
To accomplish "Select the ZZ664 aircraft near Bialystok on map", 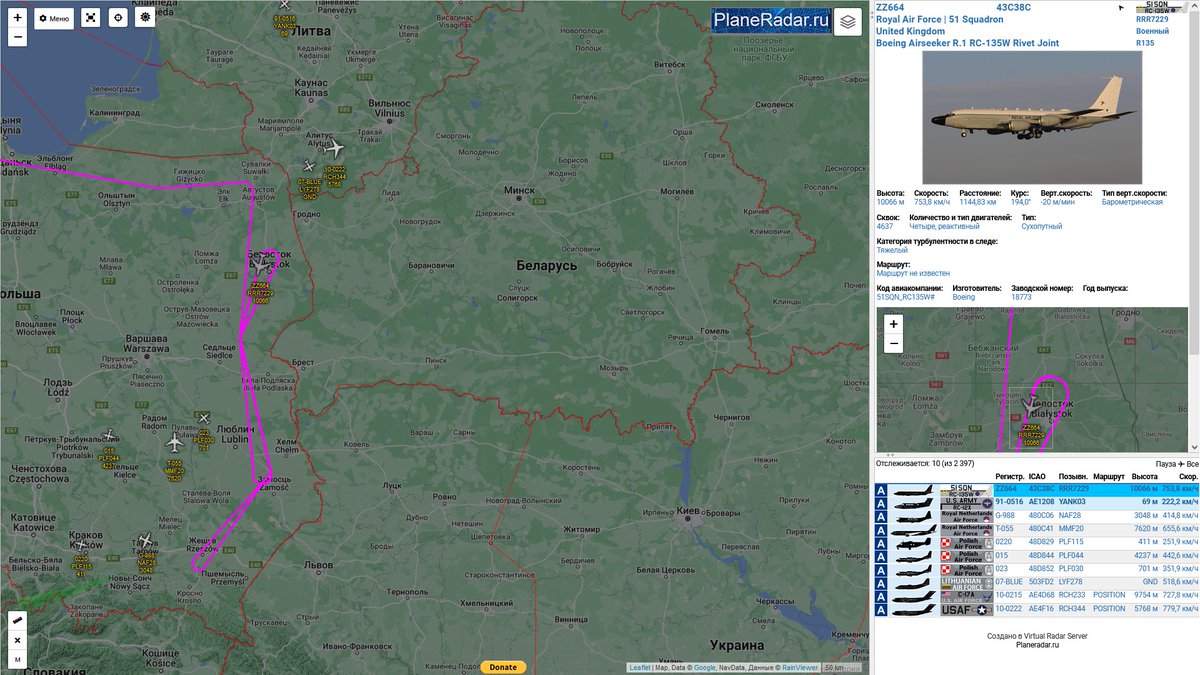I will pos(262,265).
